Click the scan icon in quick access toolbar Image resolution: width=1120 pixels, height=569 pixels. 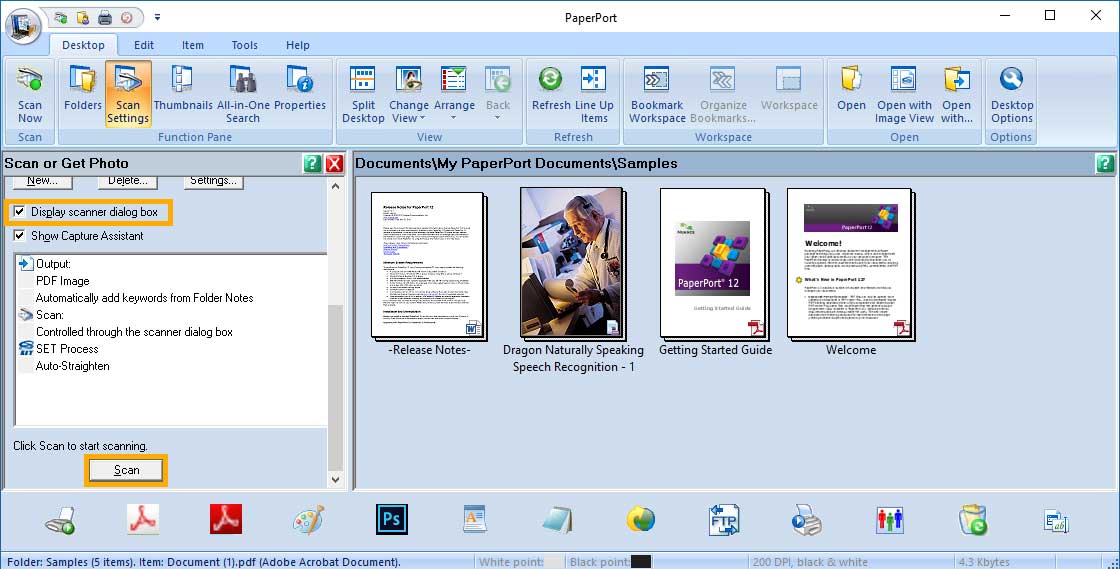61,18
